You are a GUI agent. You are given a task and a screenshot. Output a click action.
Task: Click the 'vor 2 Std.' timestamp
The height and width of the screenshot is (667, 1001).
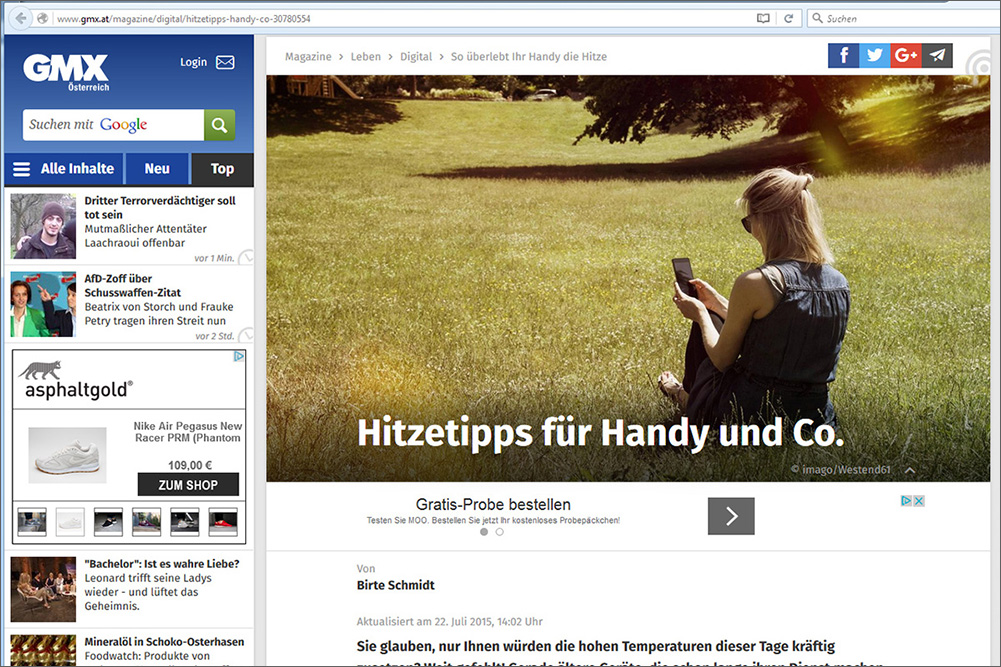tap(215, 336)
